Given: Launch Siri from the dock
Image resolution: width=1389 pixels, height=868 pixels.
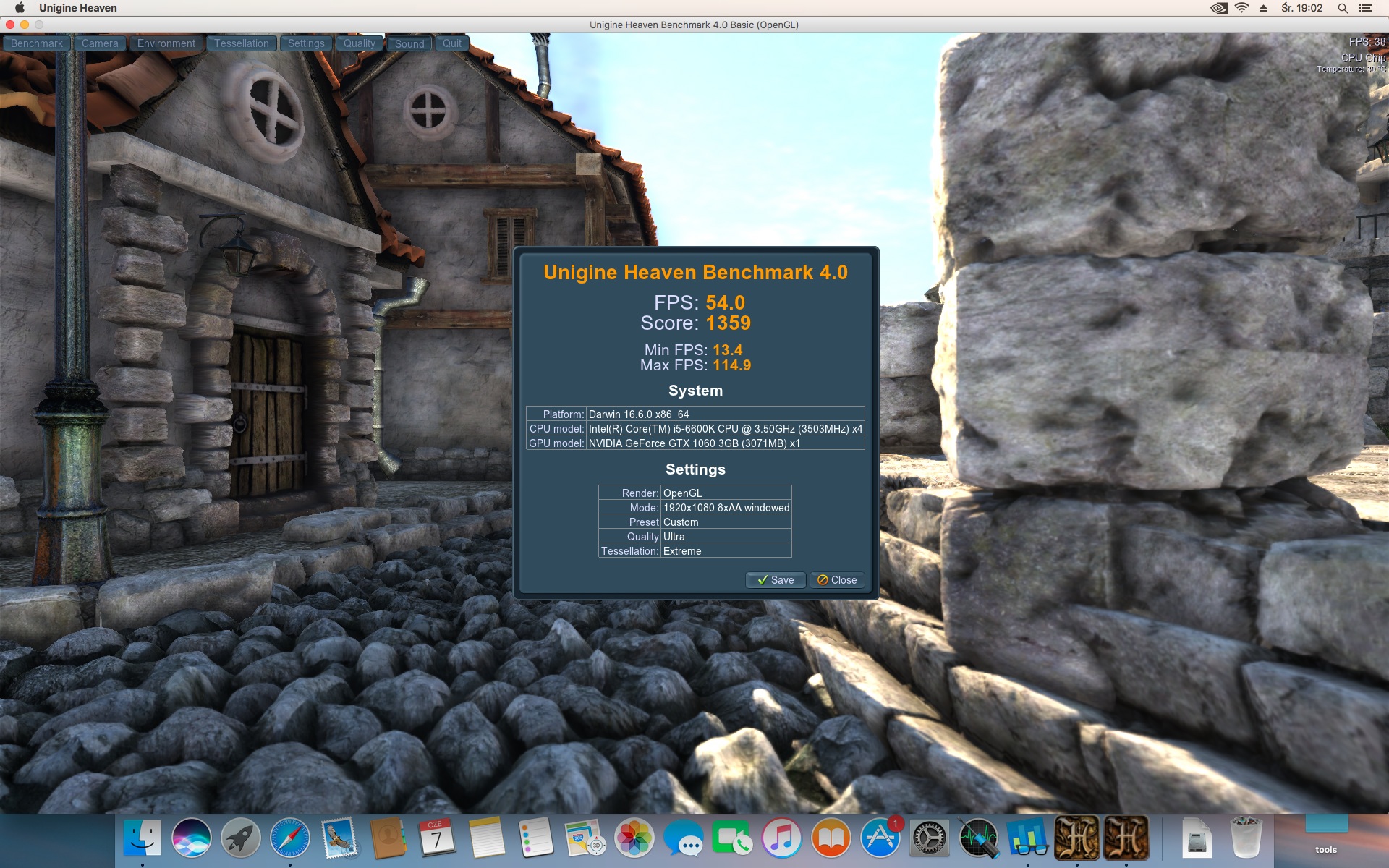Looking at the screenshot, I should point(192,838).
